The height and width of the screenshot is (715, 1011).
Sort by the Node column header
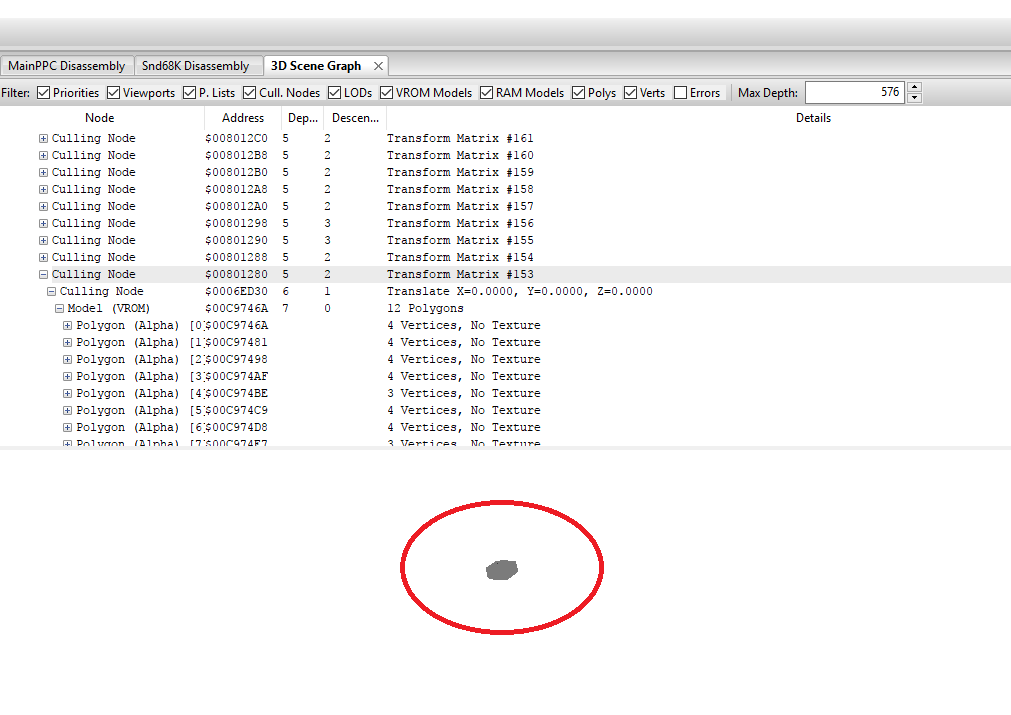pos(100,118)
